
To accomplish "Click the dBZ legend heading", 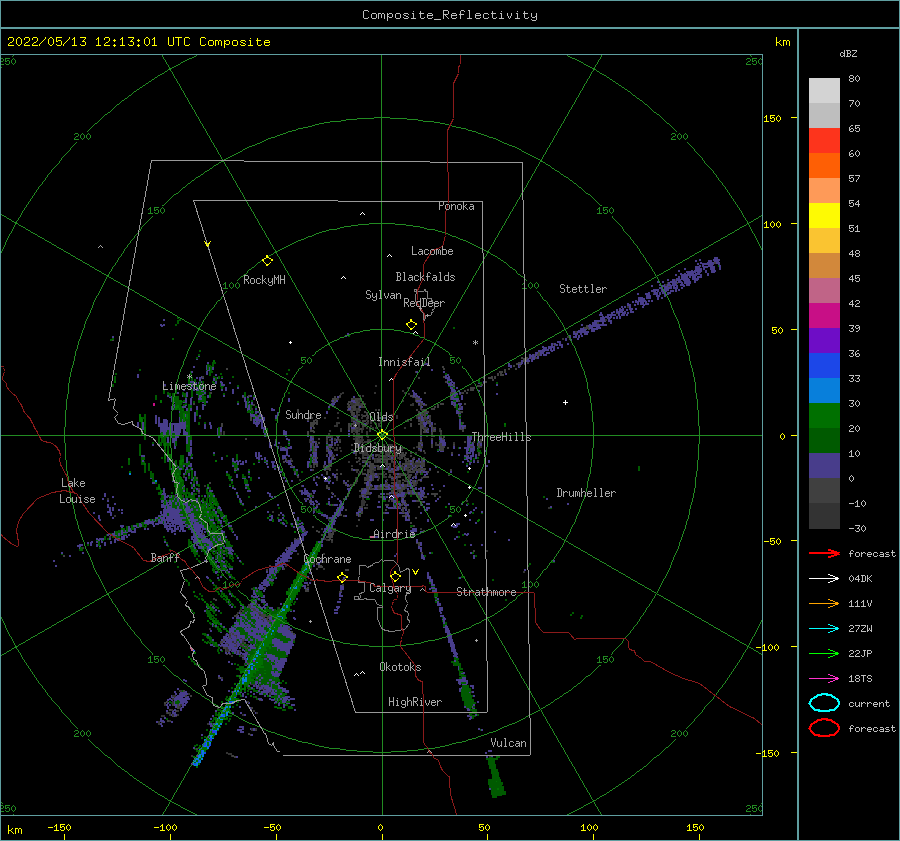I will tap(848, 54).
